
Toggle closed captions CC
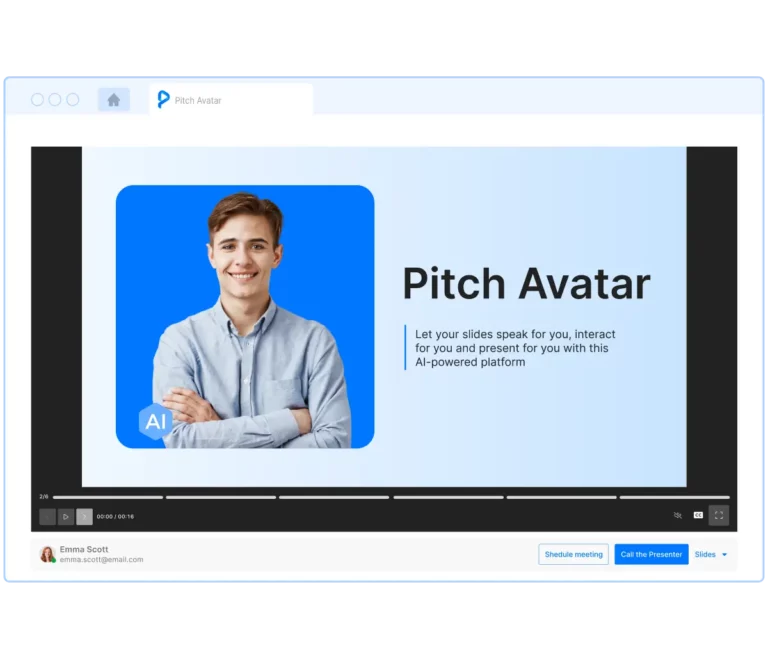click(698, 515)
